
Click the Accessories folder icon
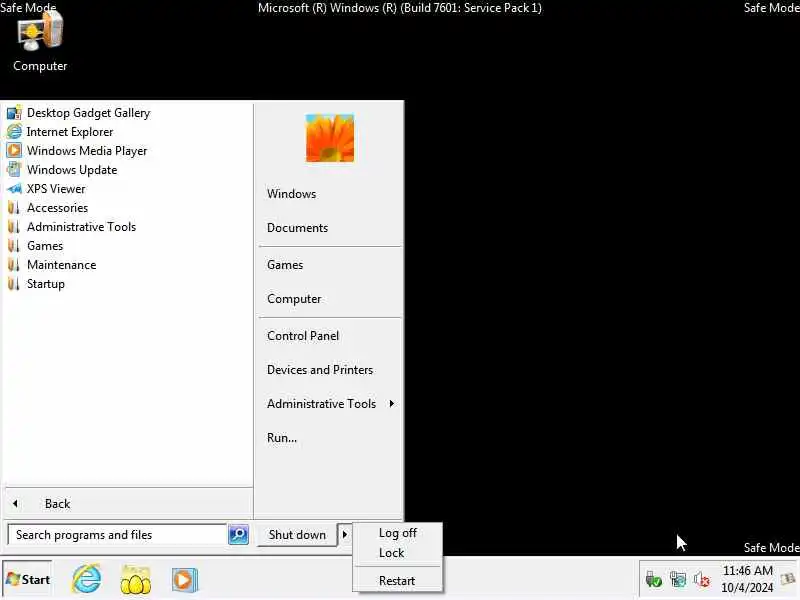(x=14, y=208)
